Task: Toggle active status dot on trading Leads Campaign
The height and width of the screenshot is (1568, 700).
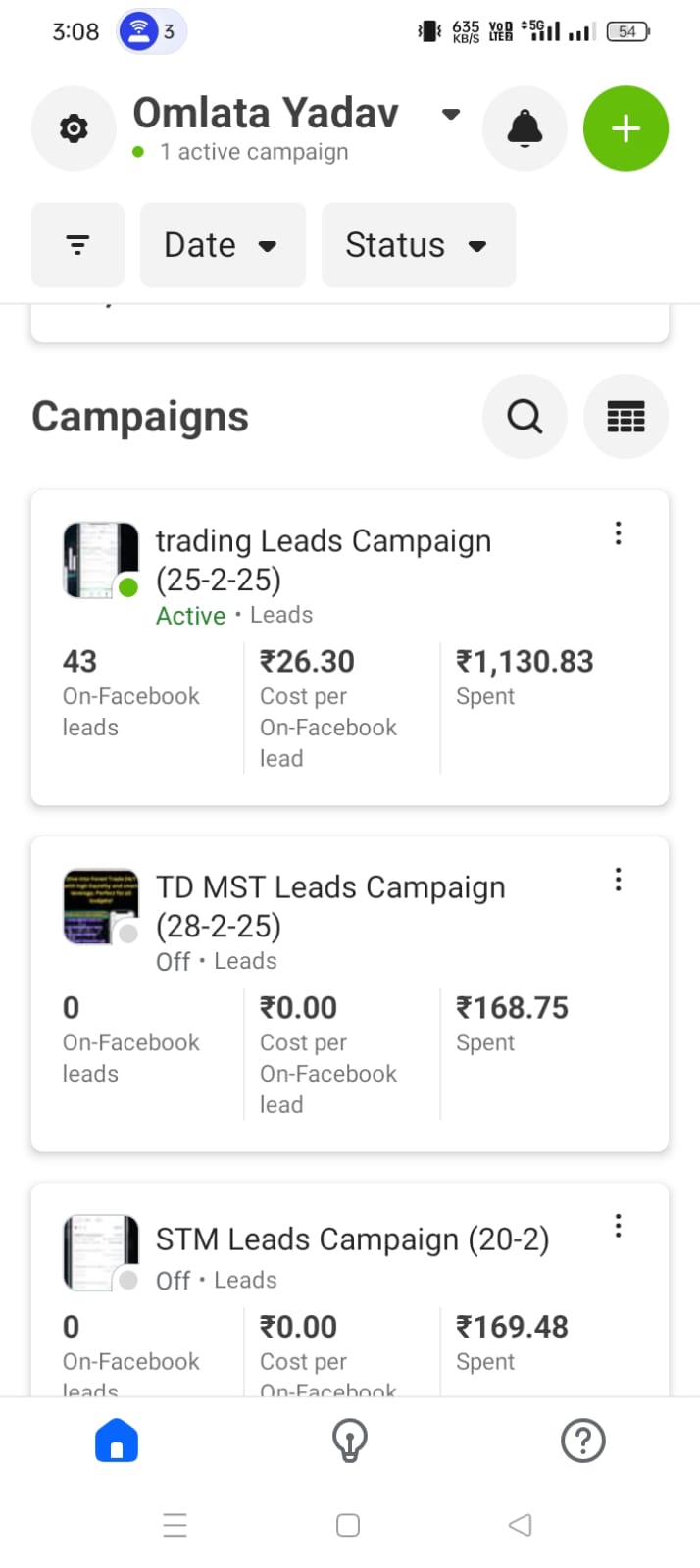Action: tap(128, 587)
